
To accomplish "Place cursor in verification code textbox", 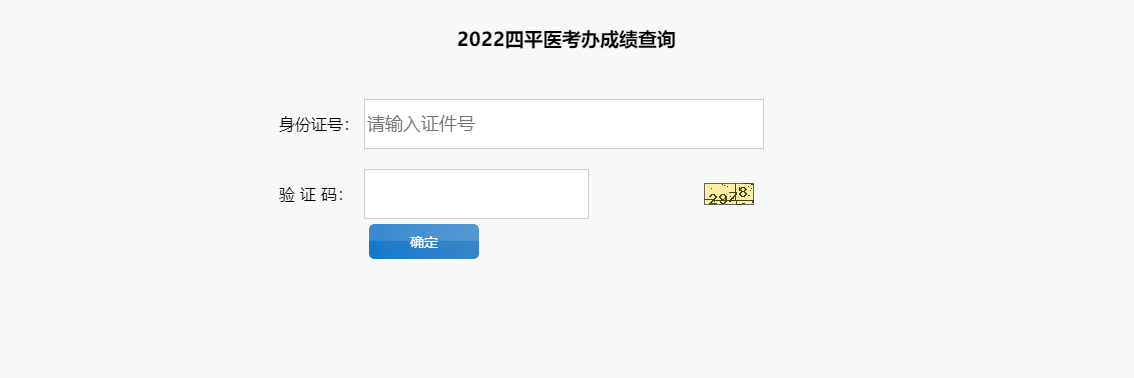I will (476, 194).
